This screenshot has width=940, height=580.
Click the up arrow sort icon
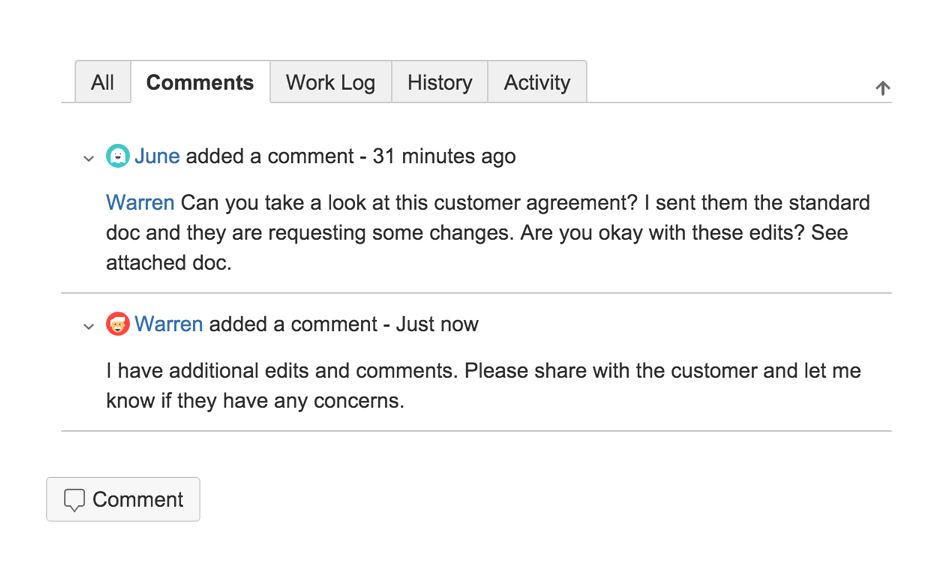(x=882, y=88)
